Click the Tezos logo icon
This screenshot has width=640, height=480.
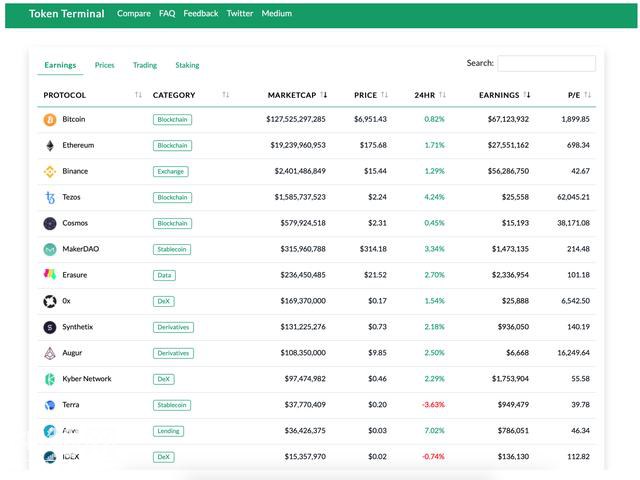coord(50,198)
